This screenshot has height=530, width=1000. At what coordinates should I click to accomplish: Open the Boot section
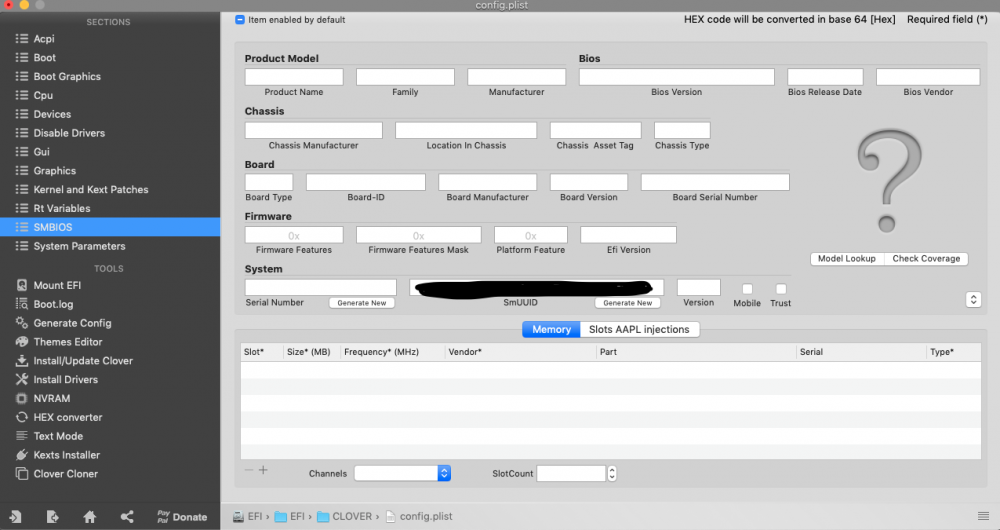click(x=110, y=57)
